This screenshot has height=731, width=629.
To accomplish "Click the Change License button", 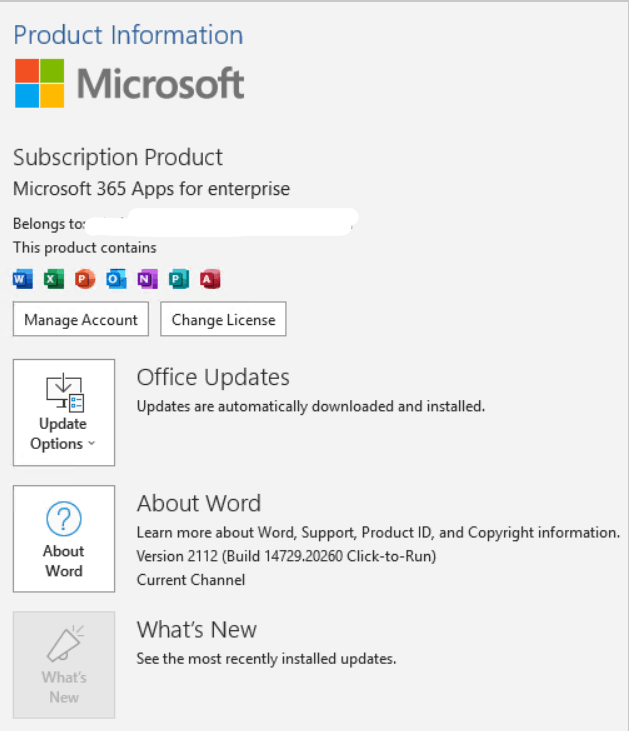I will [223, 319].
